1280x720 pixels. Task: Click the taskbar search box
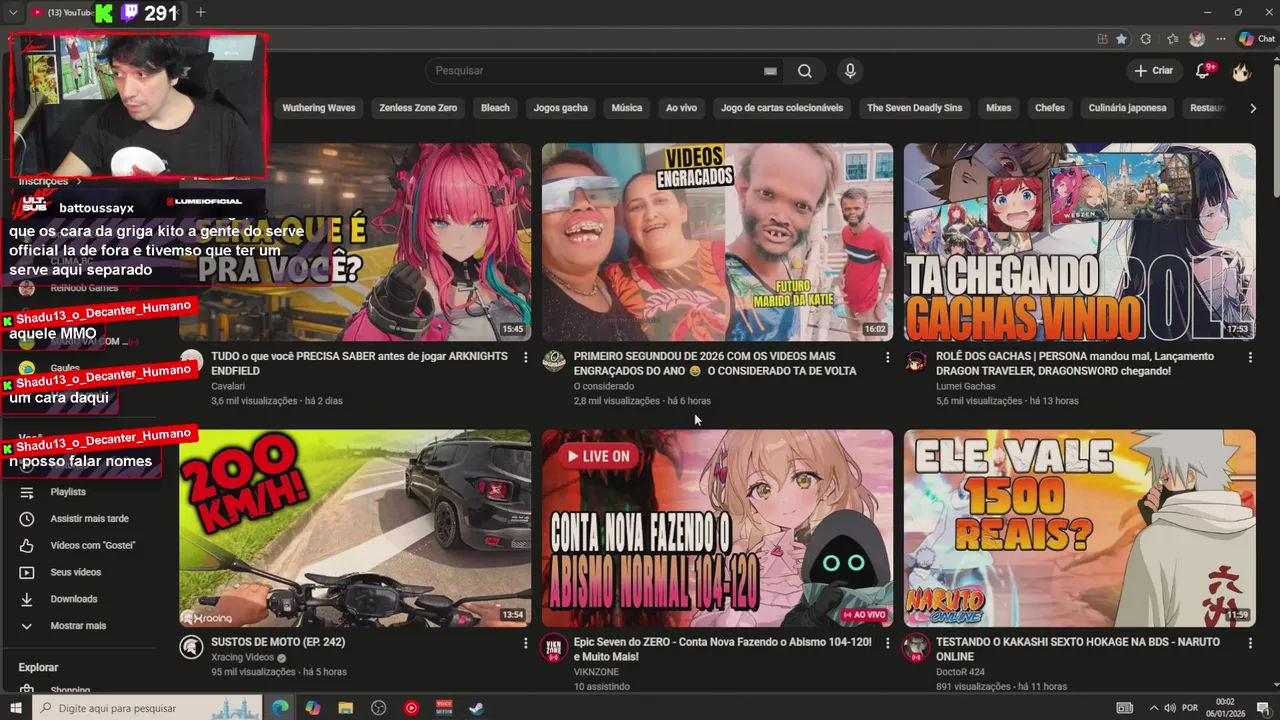(x=148, y=708)
